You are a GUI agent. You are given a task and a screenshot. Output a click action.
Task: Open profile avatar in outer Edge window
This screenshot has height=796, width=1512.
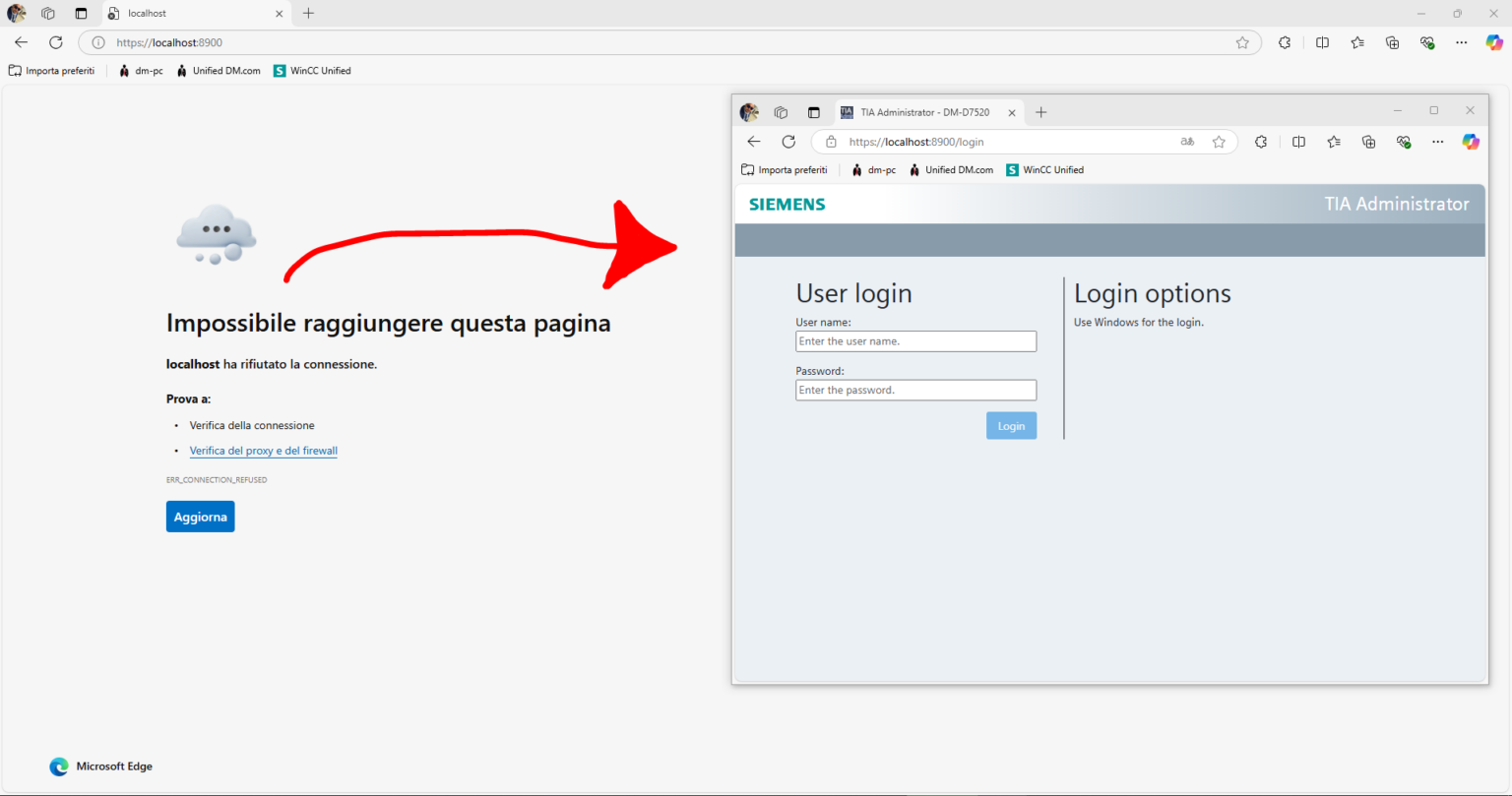pos(17,14)
